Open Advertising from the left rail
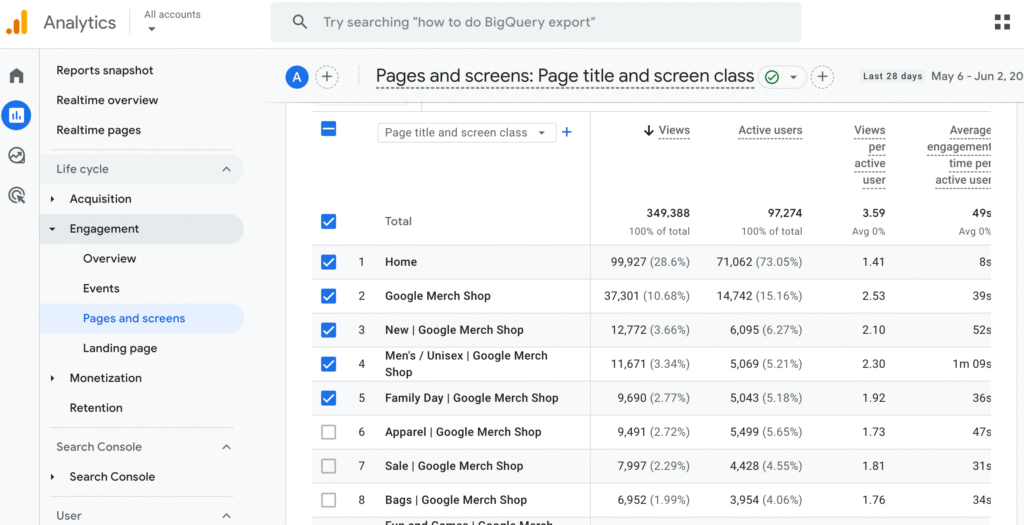The width and height of the screenshot is (1024, 525). click(x=16, y=195)
